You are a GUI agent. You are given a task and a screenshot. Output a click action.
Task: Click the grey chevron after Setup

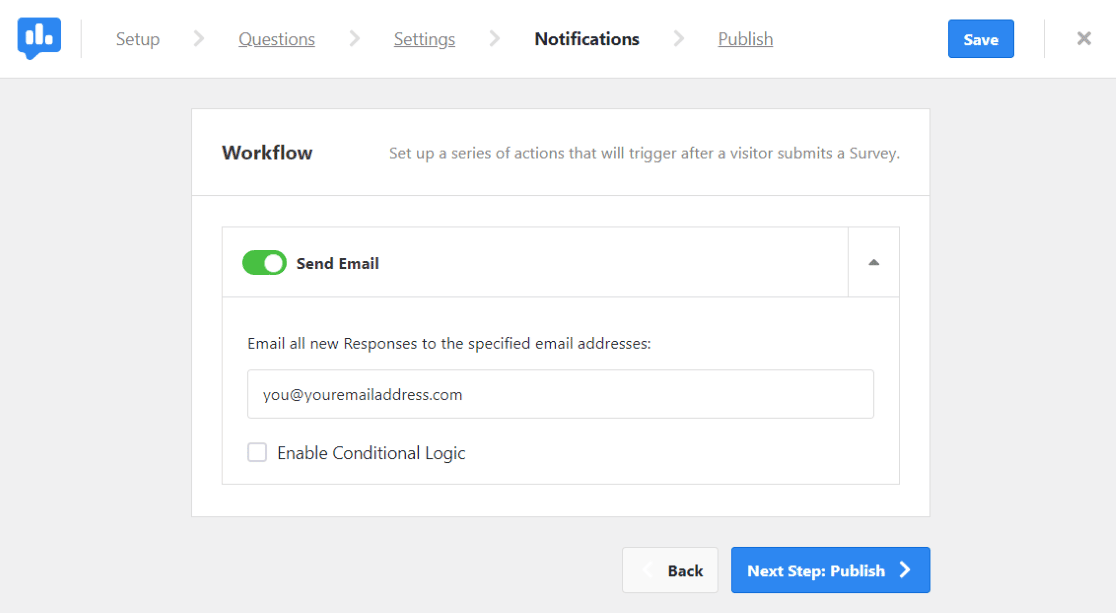197,38
